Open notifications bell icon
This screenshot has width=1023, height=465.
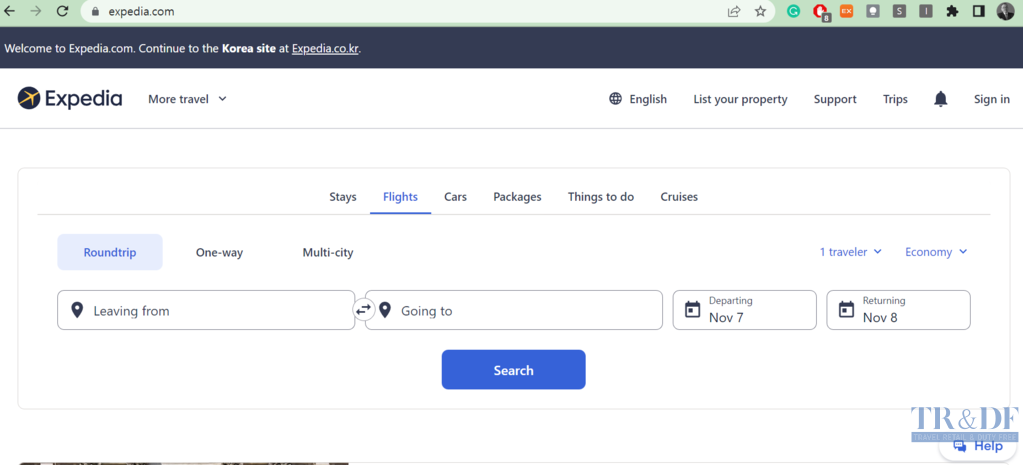click(940, 99)
